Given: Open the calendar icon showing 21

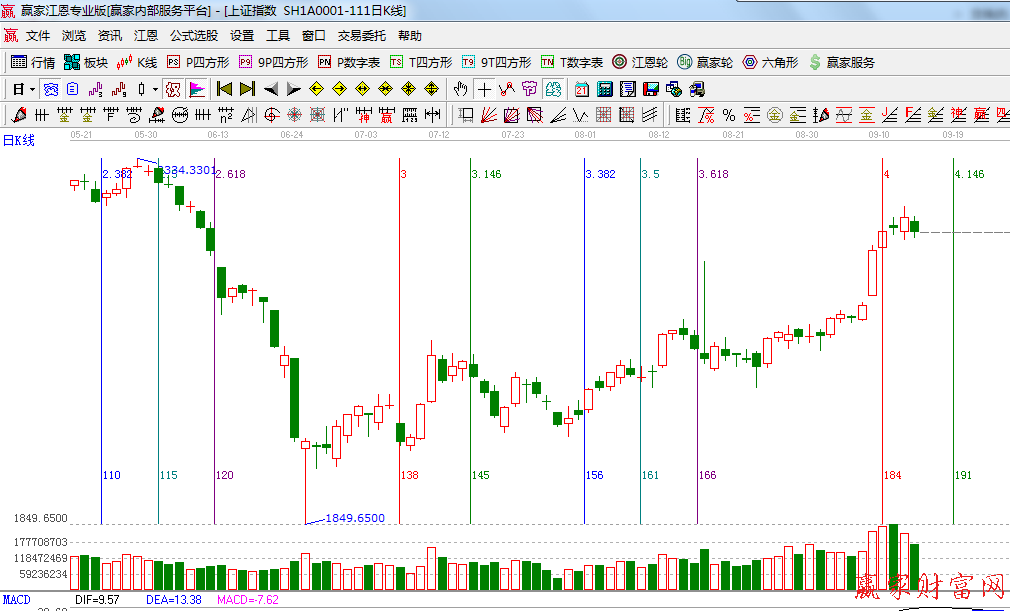Looking at the screenshot, I should 581,89.
